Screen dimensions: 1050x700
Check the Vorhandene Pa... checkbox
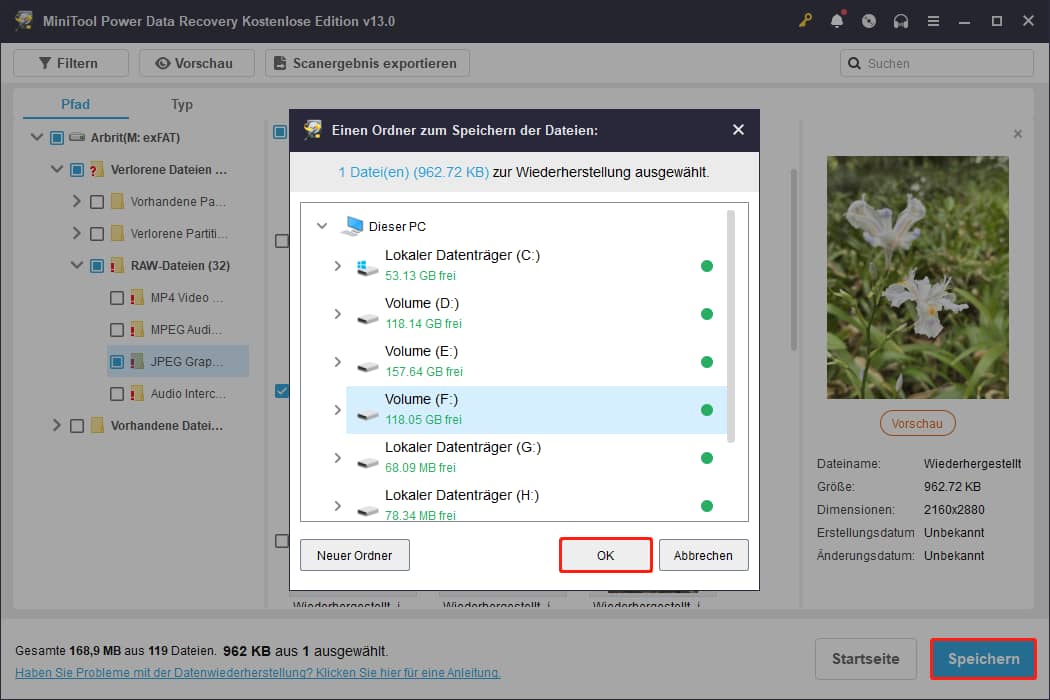click(x=96, y=202)
